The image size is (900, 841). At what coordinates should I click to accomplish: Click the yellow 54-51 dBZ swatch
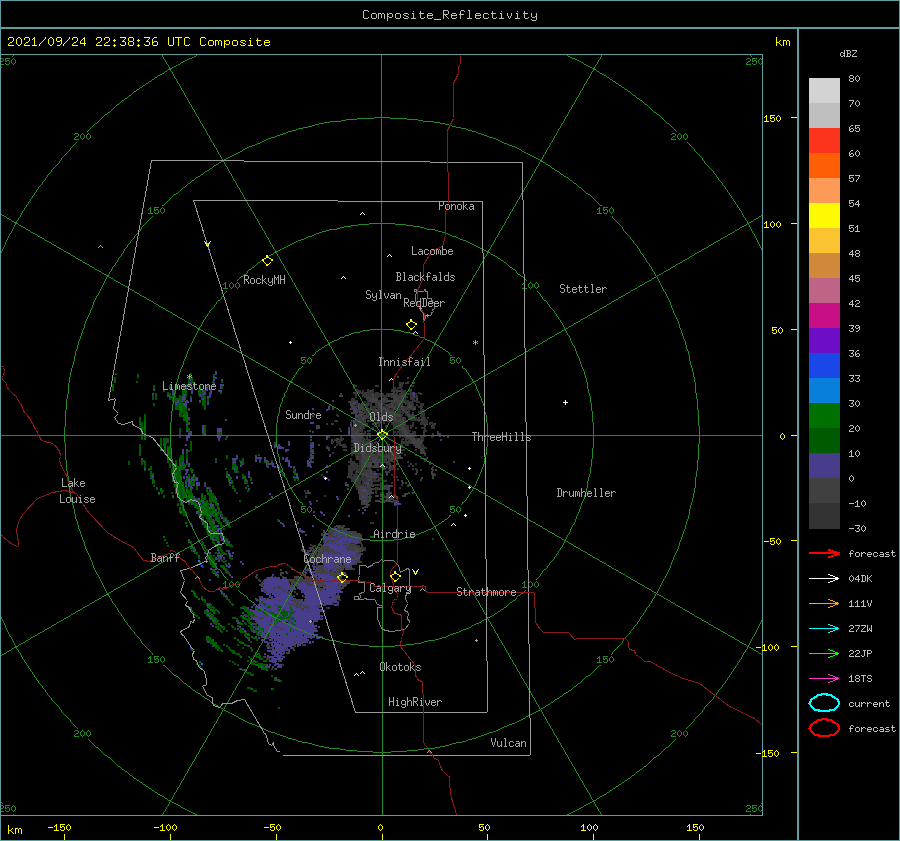[x=824, y=215]
